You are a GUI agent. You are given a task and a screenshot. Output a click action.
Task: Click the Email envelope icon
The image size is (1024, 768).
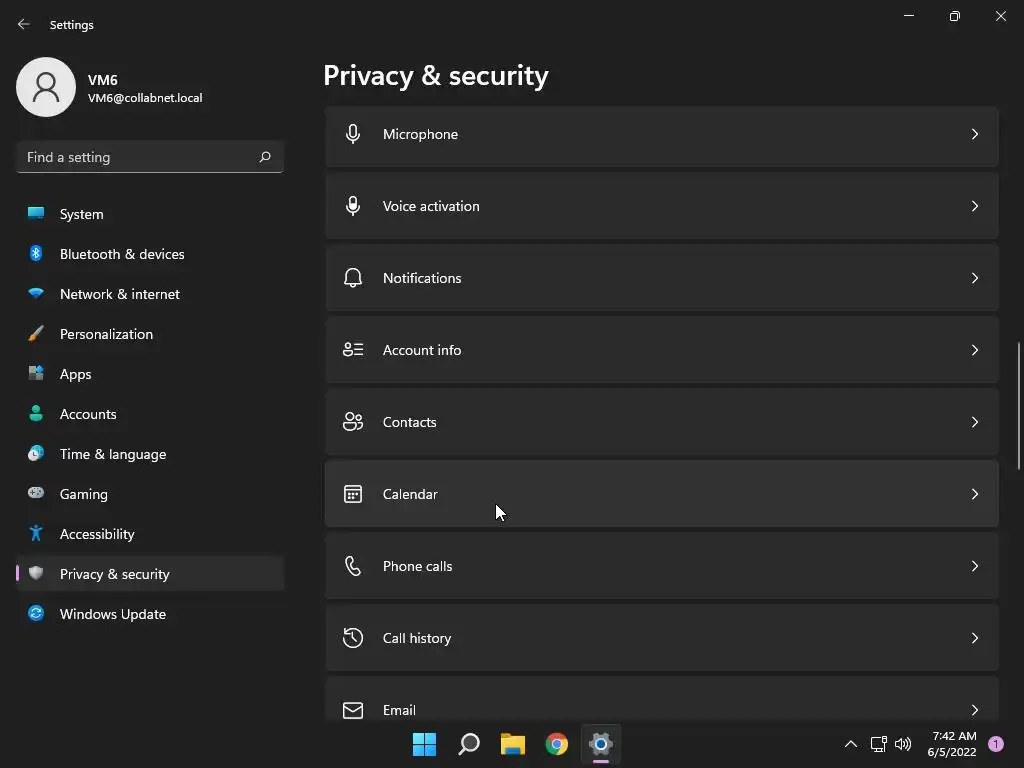353,710
